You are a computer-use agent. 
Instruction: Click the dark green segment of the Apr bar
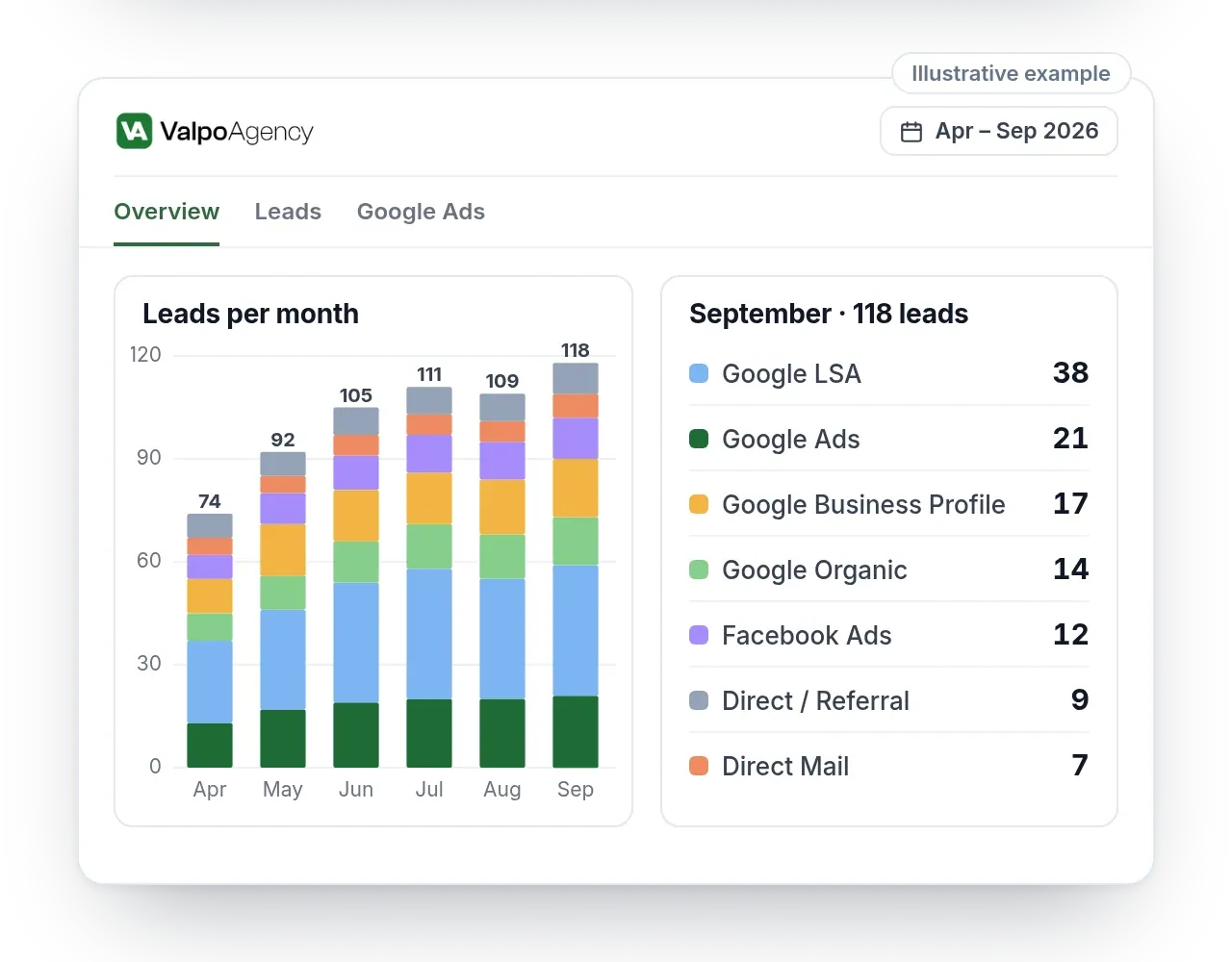(x=210, y=745)
